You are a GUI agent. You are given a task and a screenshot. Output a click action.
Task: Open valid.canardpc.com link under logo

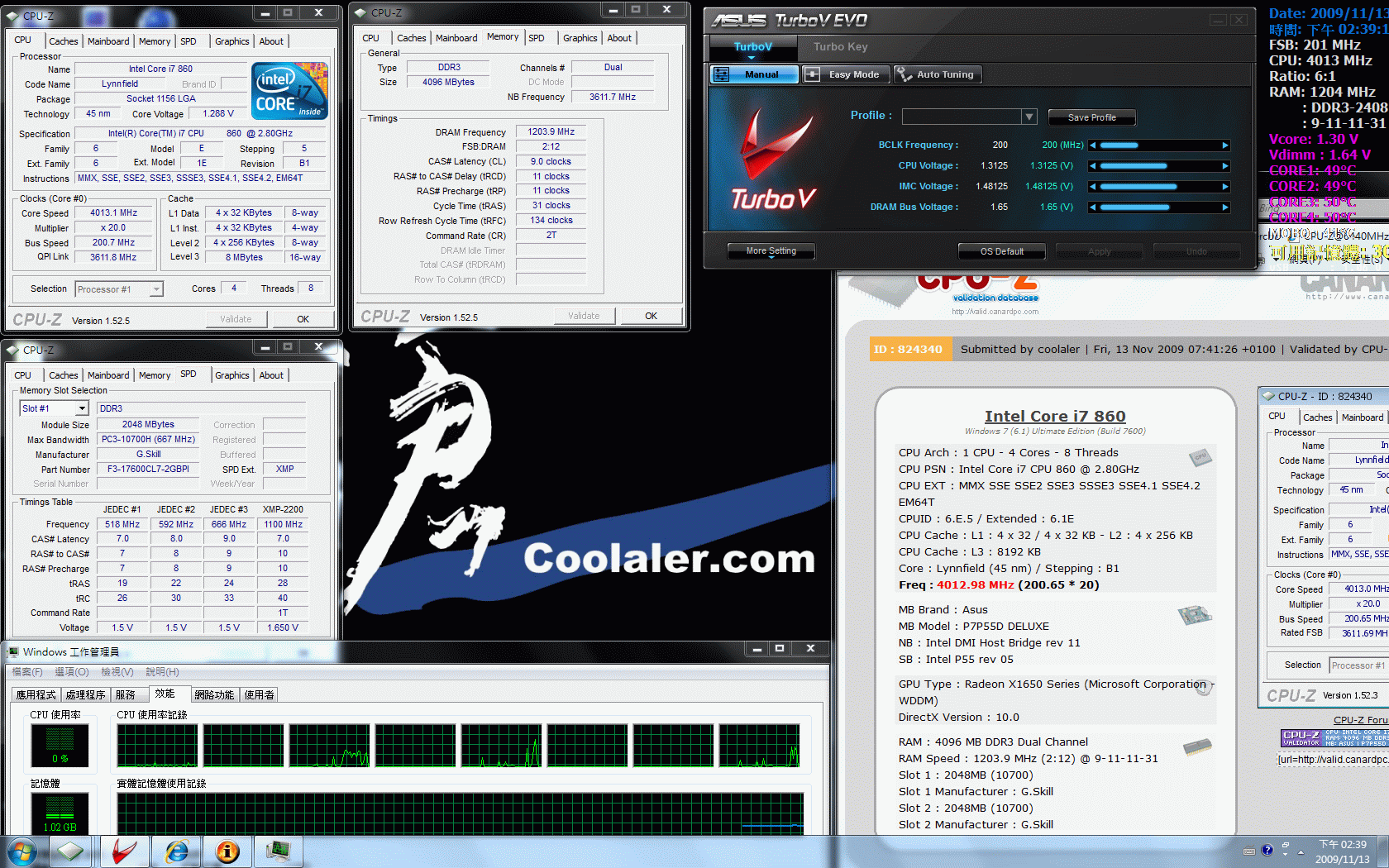[995, 312]
